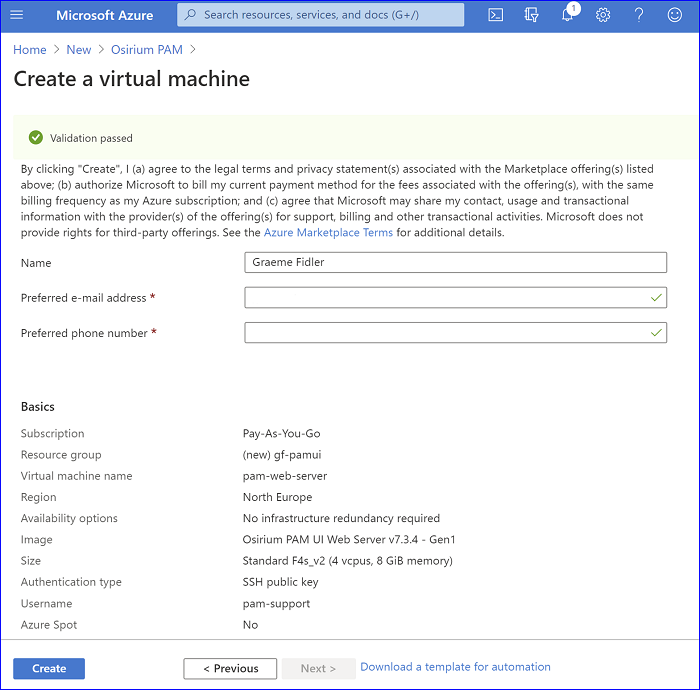Click the Basics section heading
The height and width of the screenshot is (690, 700).
[38, 407]
